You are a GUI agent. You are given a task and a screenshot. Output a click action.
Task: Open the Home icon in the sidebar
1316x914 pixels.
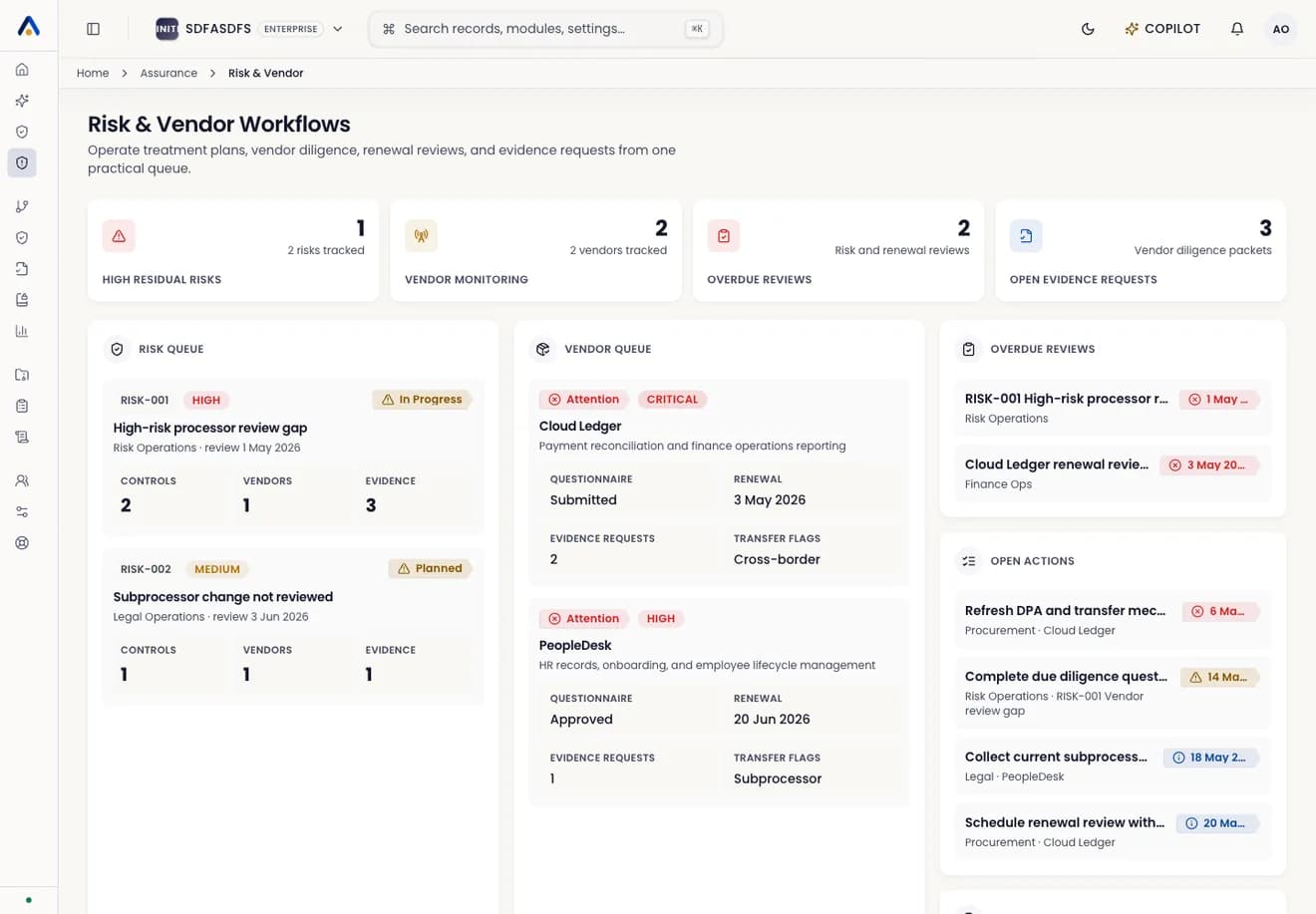click(22, 70)
